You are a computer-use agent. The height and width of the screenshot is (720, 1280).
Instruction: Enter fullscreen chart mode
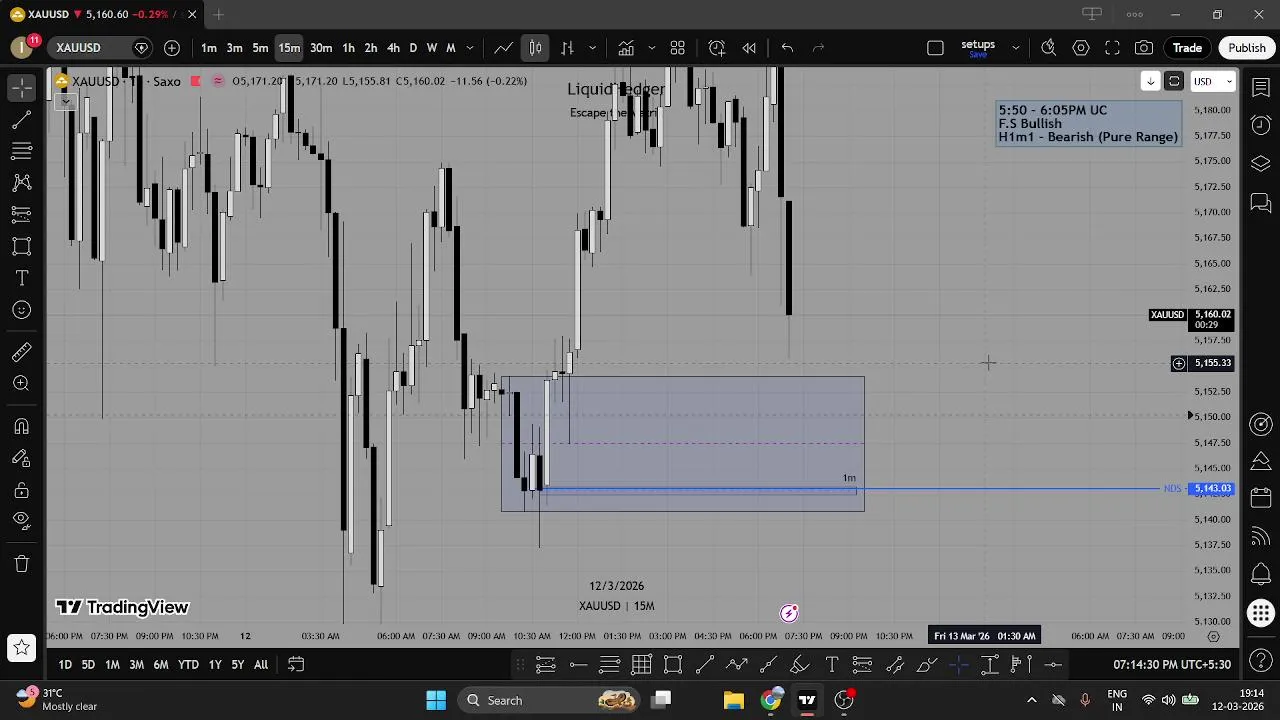pos(1112,48)
